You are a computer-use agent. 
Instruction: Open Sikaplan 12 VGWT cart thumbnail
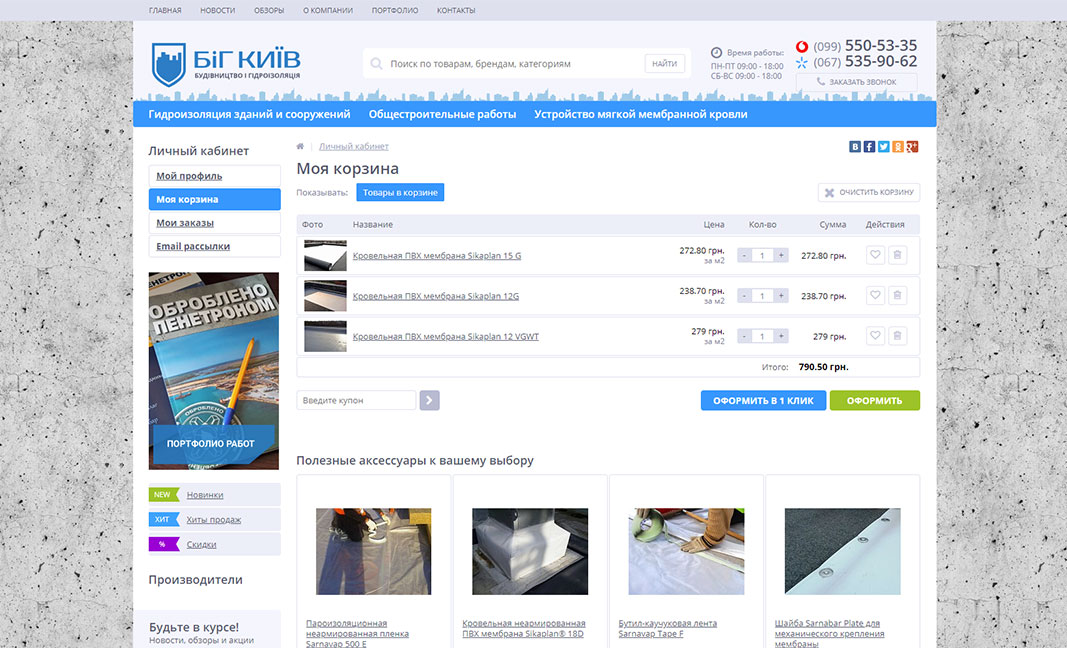coord(325,336)
